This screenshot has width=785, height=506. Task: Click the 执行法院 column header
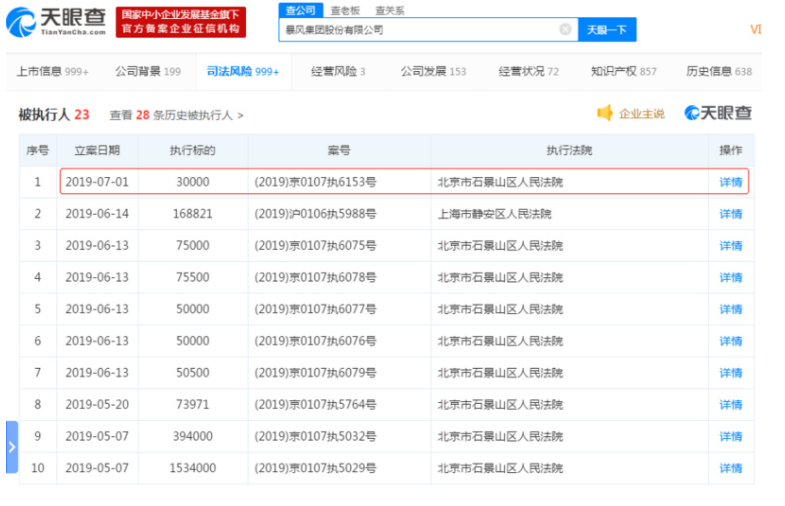569,151
